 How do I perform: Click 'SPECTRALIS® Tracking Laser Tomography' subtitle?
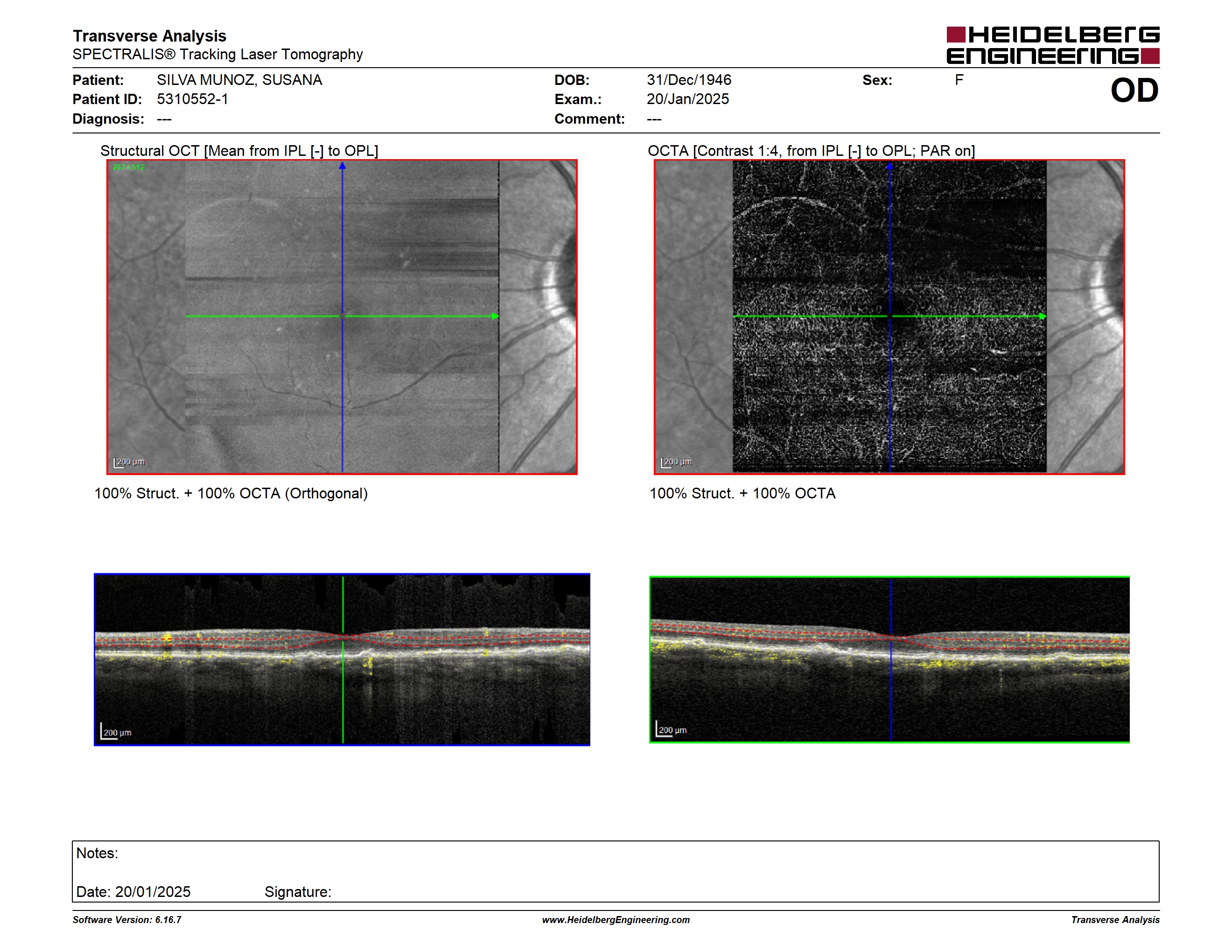click(x=218, y=55)
